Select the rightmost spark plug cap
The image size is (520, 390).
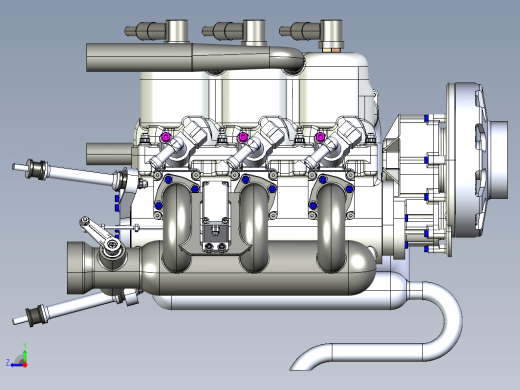311,33
